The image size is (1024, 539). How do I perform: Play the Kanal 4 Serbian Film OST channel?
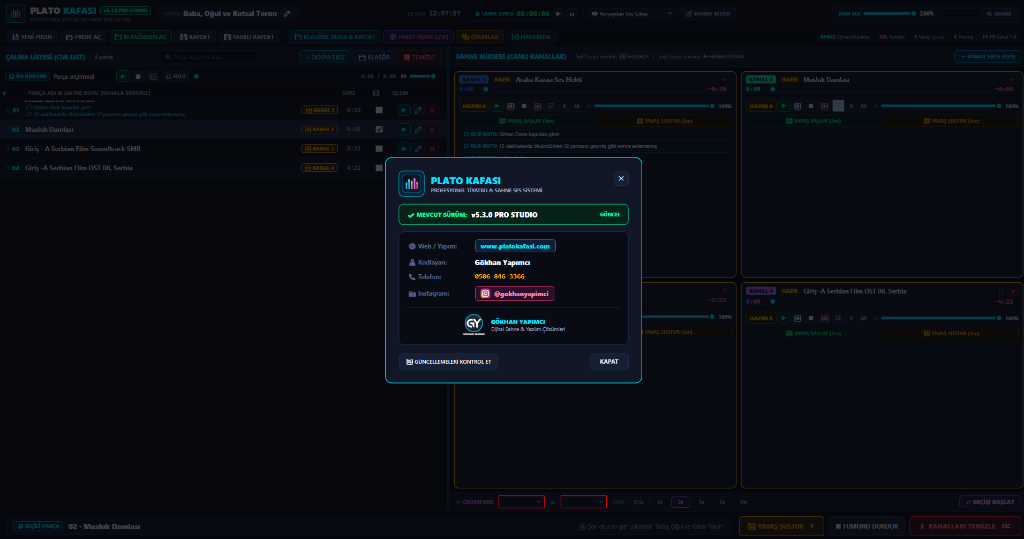tap(784, 318)
